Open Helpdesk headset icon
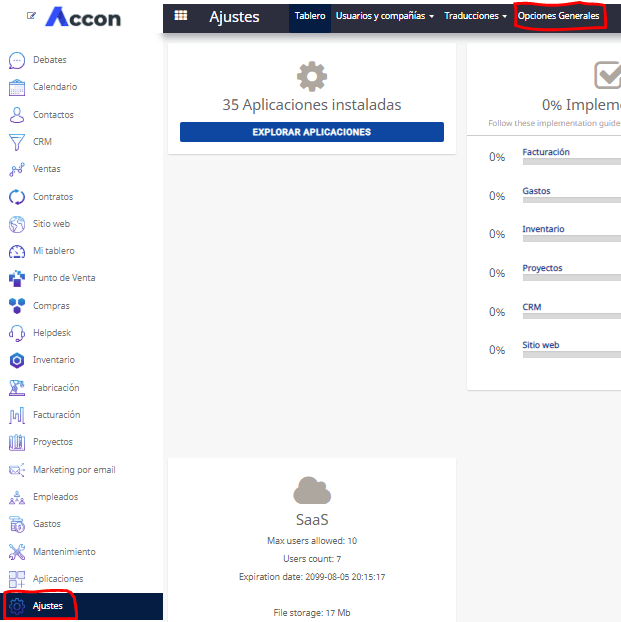 coord(17,333)
